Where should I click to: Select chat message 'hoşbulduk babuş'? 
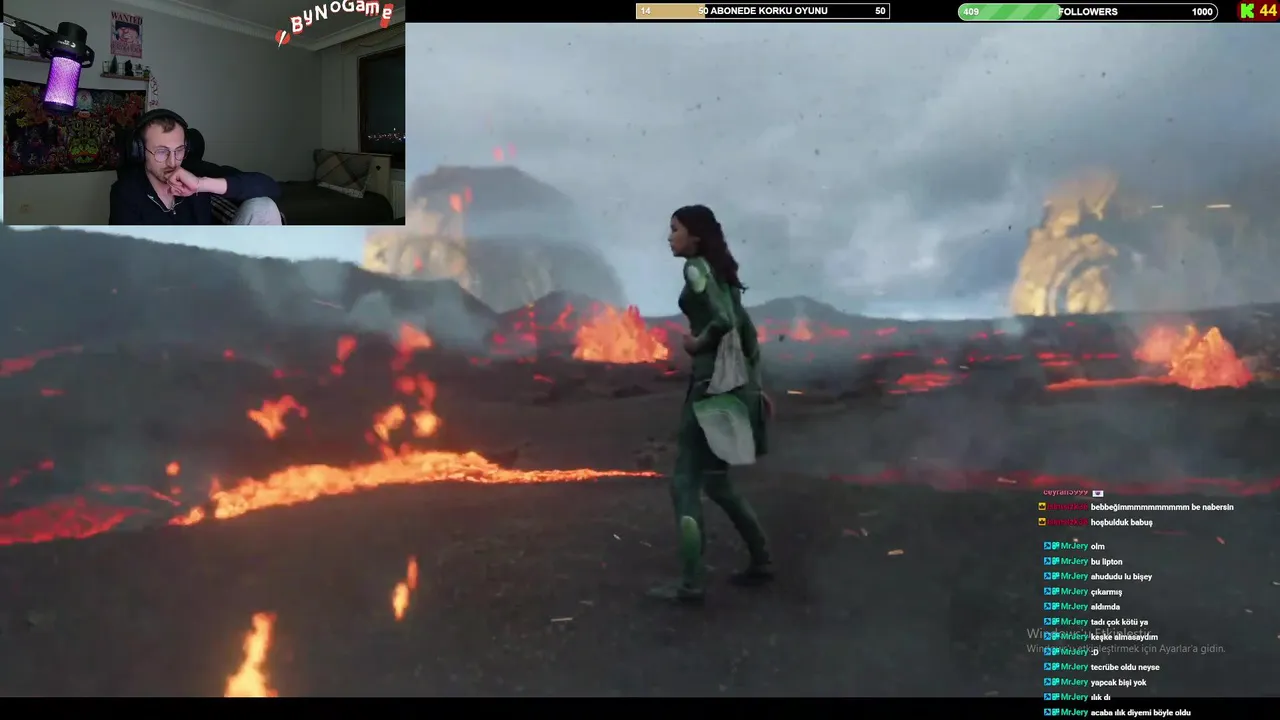tap(1121, 522)
